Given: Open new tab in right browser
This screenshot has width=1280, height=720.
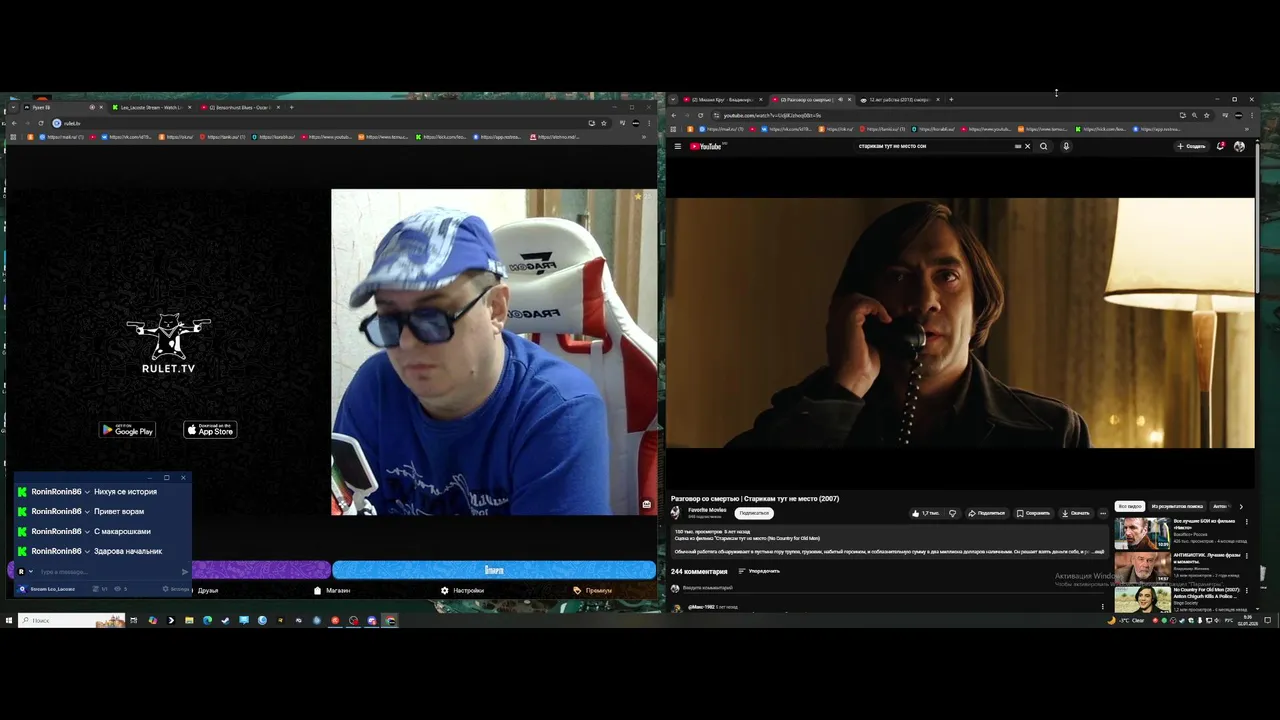Looking at the screenshot, I should pyautogui.click(x=951, y=100).
